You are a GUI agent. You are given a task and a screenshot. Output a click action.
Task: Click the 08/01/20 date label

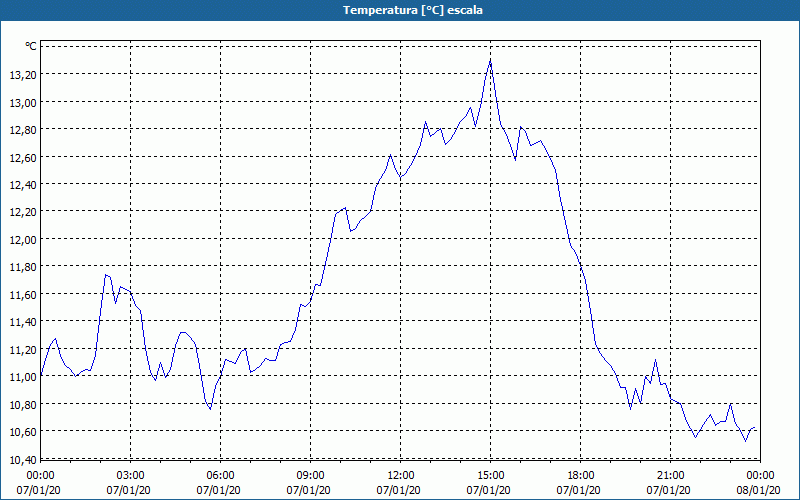point(758,490)
